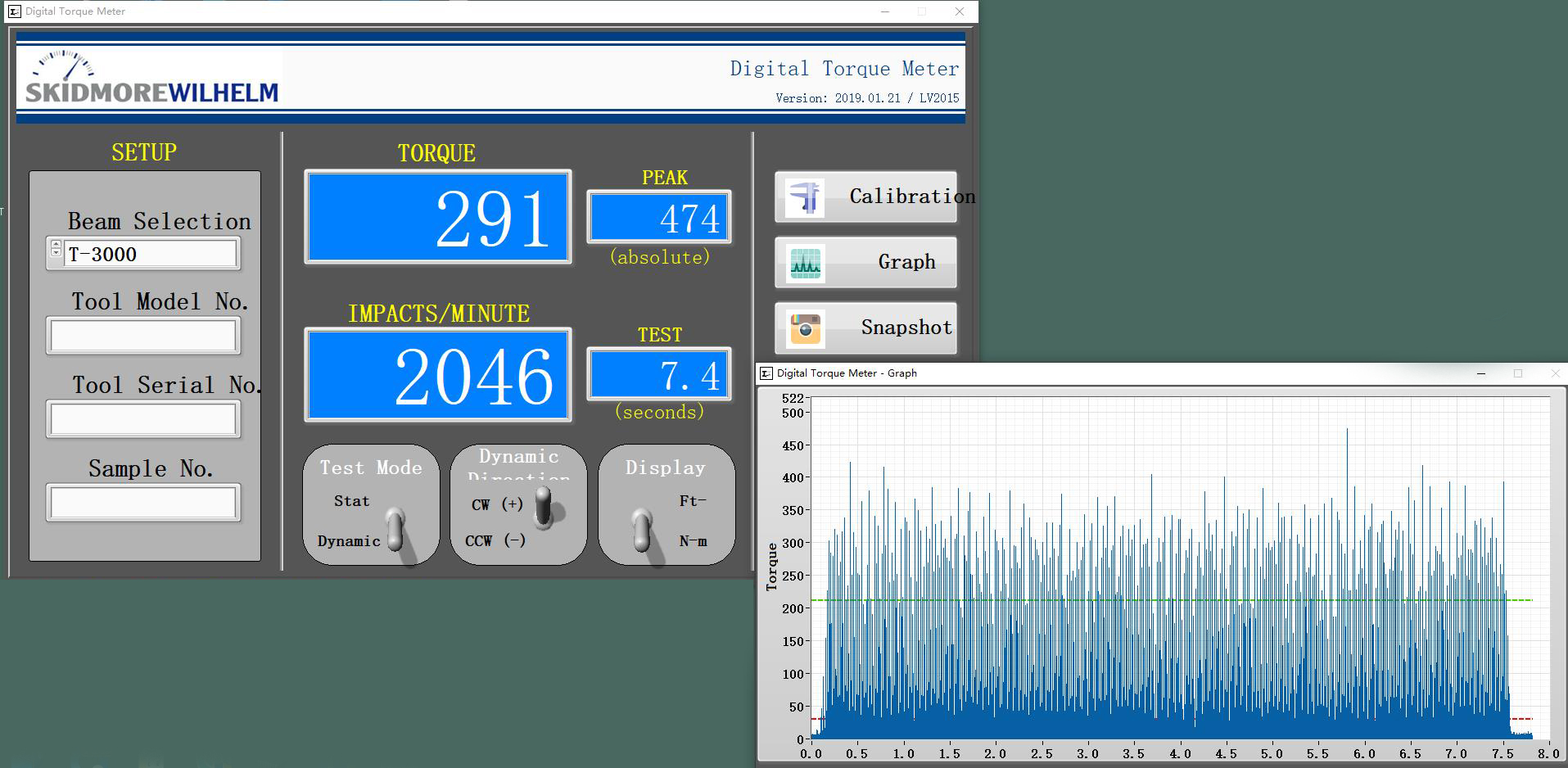Click the N-m unit label
Image resolution: width=1568 pixels, height=768 pixels.
click(694, 541)
